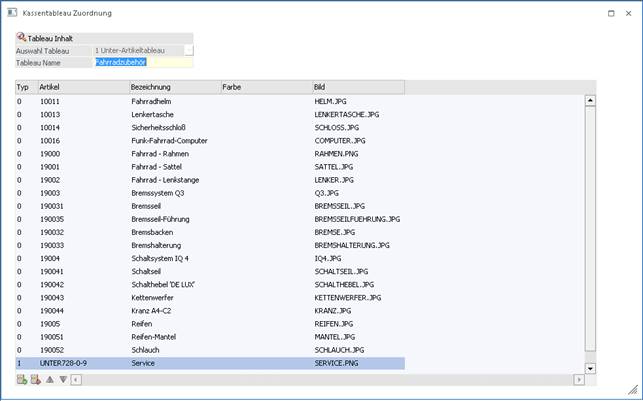Sort by the Artikel column header
Viewport: 643px width, 401px height.
click(x=82, y=87)
